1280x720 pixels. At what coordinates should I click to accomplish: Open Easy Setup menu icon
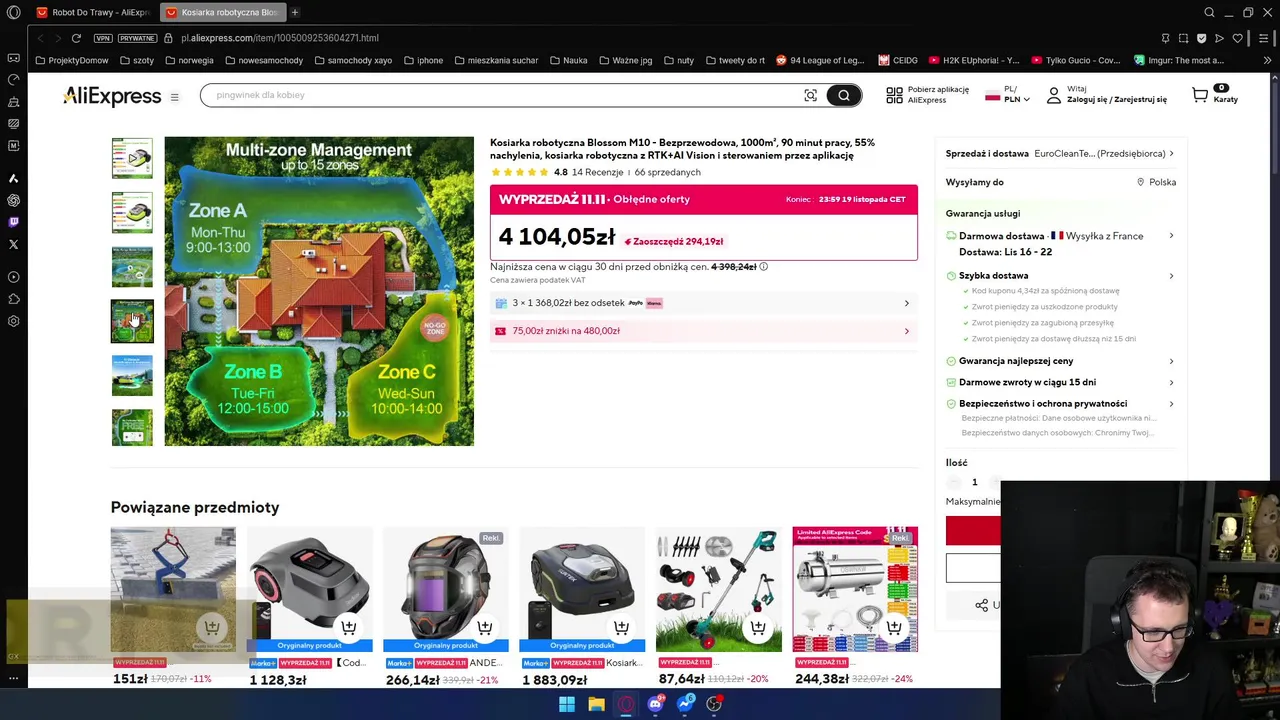click(1264, 38)
